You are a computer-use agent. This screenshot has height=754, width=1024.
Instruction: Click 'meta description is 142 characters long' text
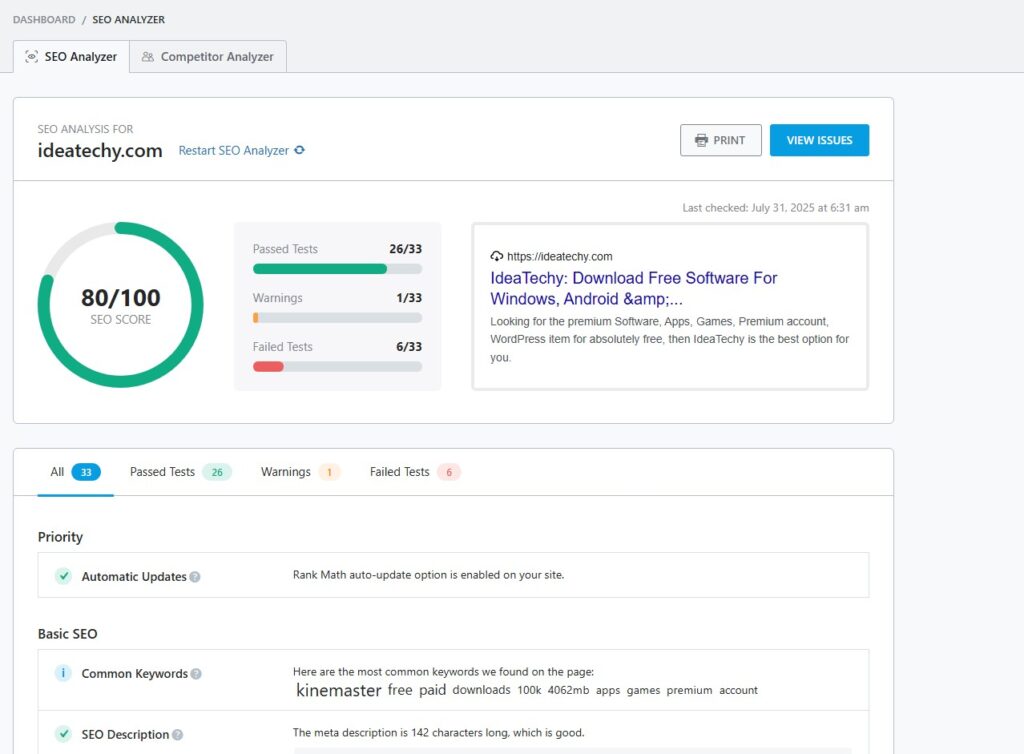click(438, 733)
